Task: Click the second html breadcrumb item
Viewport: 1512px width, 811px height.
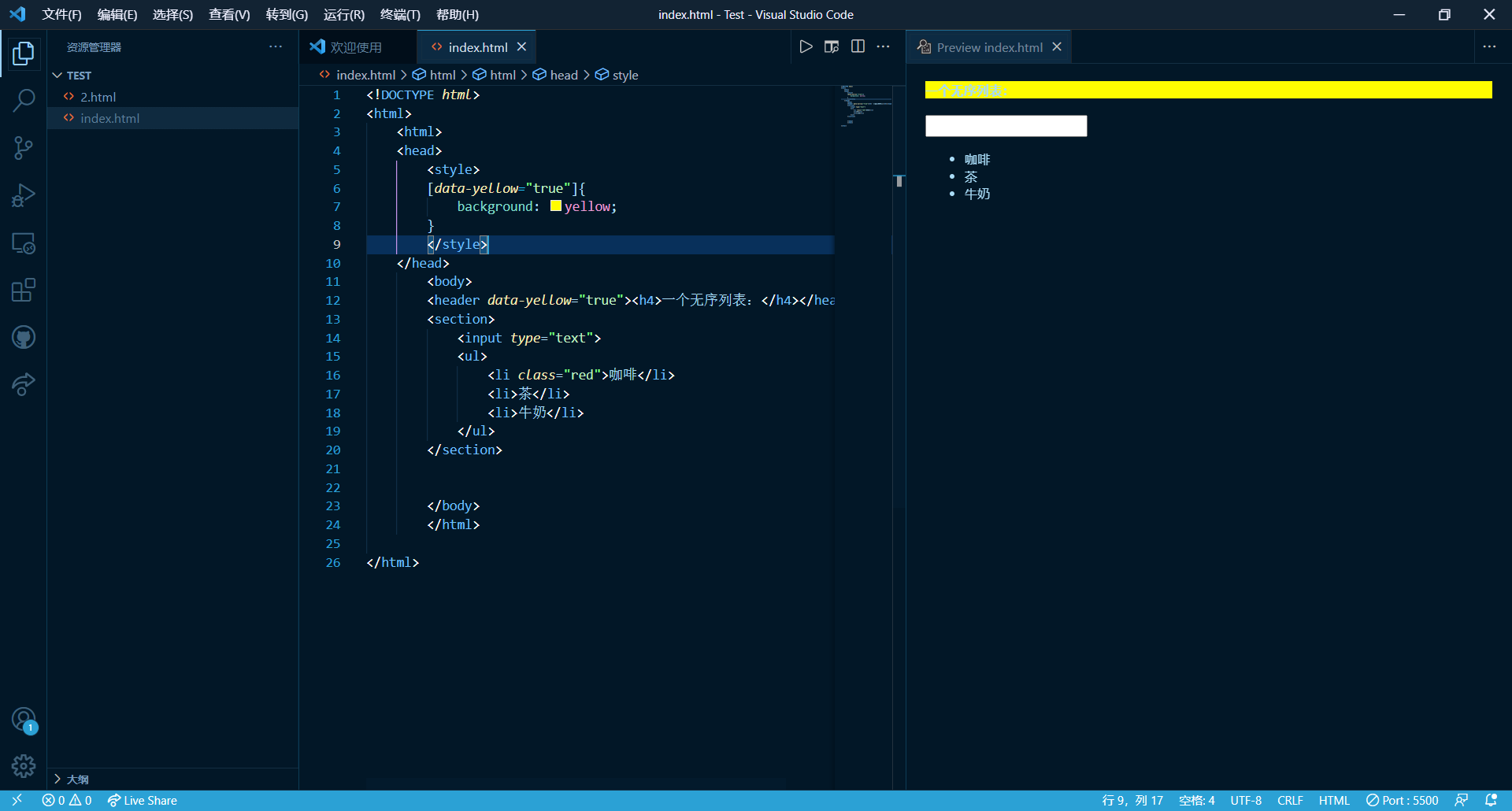Action: point(495,75)
